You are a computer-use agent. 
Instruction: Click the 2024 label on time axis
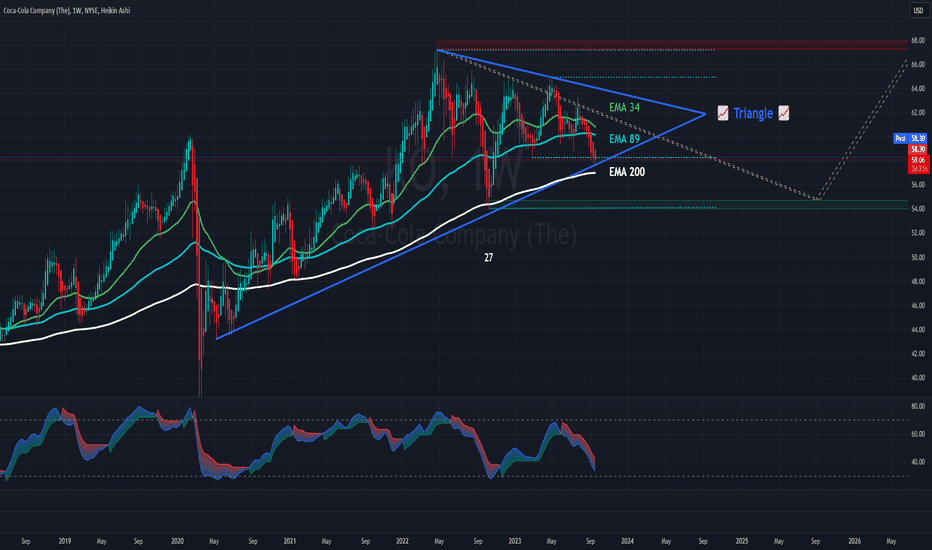tap(627, 541)
